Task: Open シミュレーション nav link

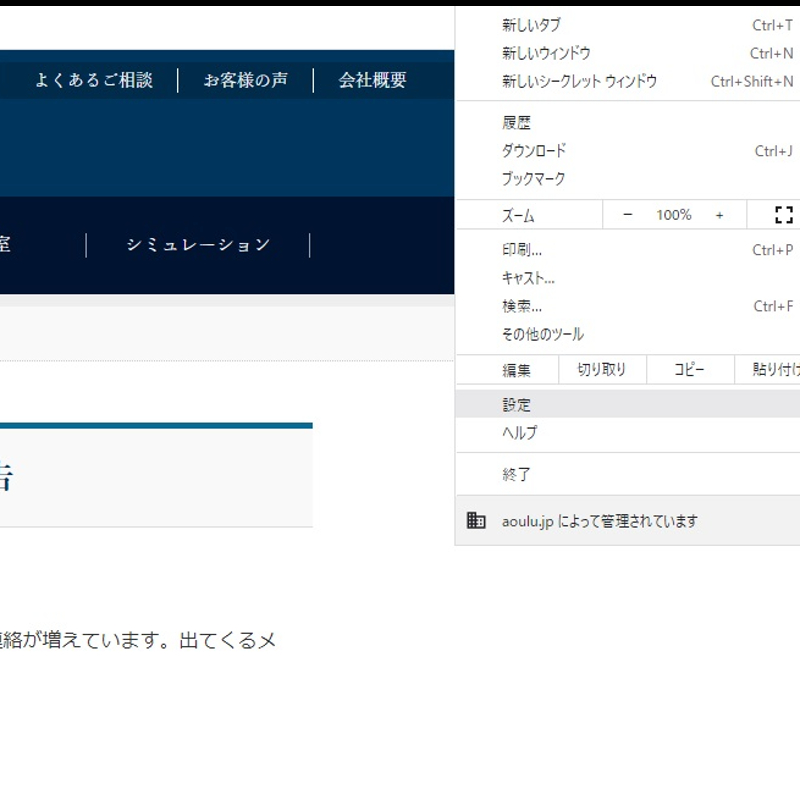Action: pyautogui.click(x=198, y=245)
